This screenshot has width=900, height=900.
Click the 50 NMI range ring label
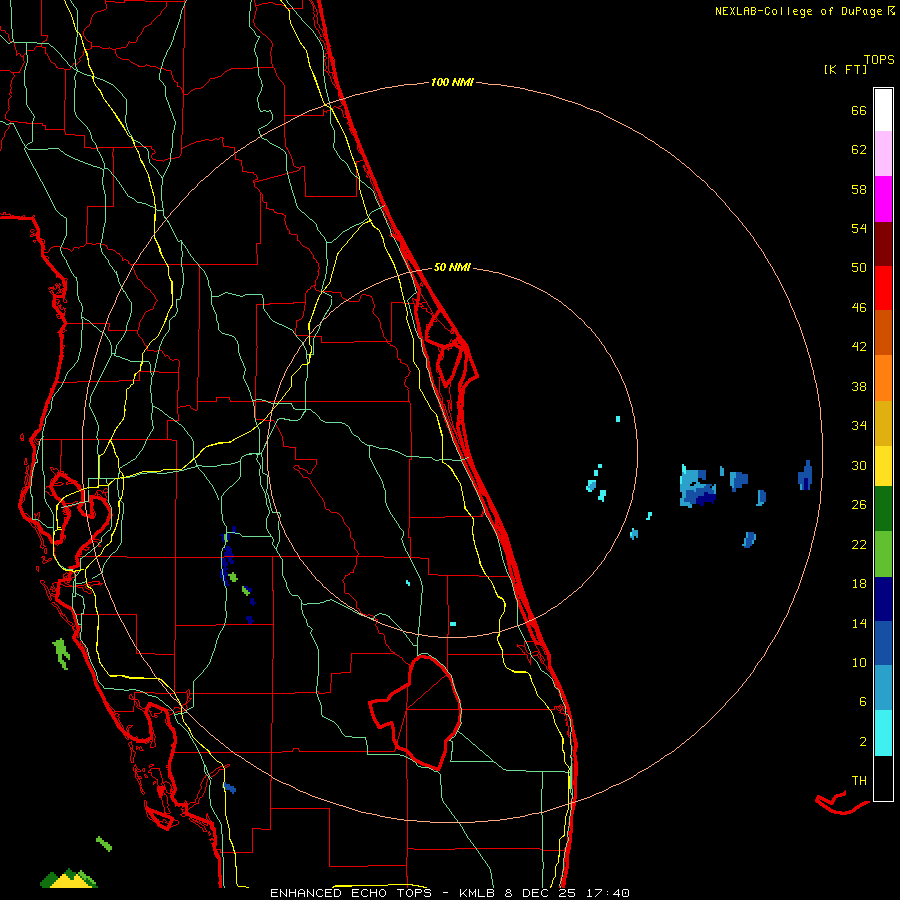tap(452, 267)
